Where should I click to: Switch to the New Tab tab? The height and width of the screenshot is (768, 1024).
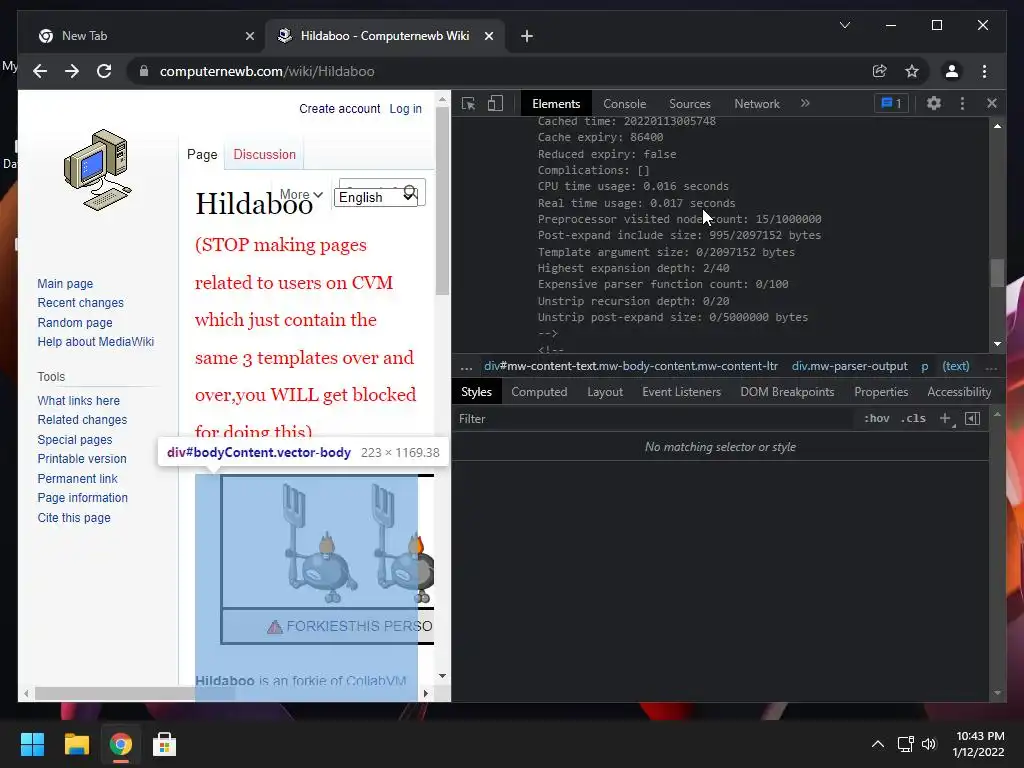coord(146,36)
